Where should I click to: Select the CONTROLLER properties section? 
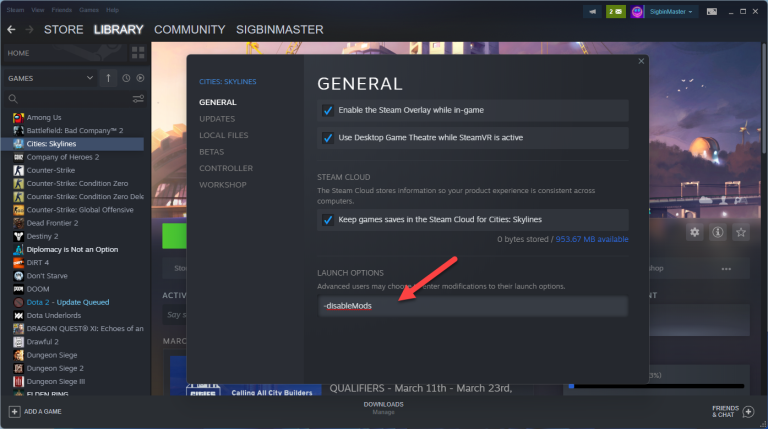point(226,168)
